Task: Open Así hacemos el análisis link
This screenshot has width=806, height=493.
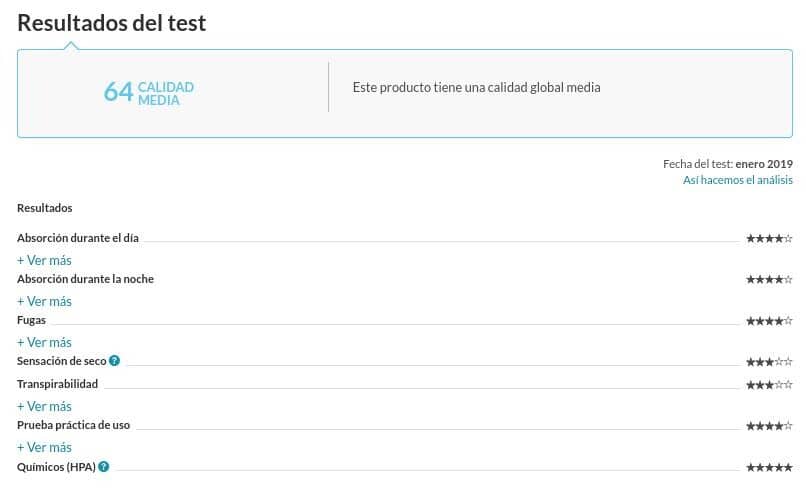Action: 738,180
